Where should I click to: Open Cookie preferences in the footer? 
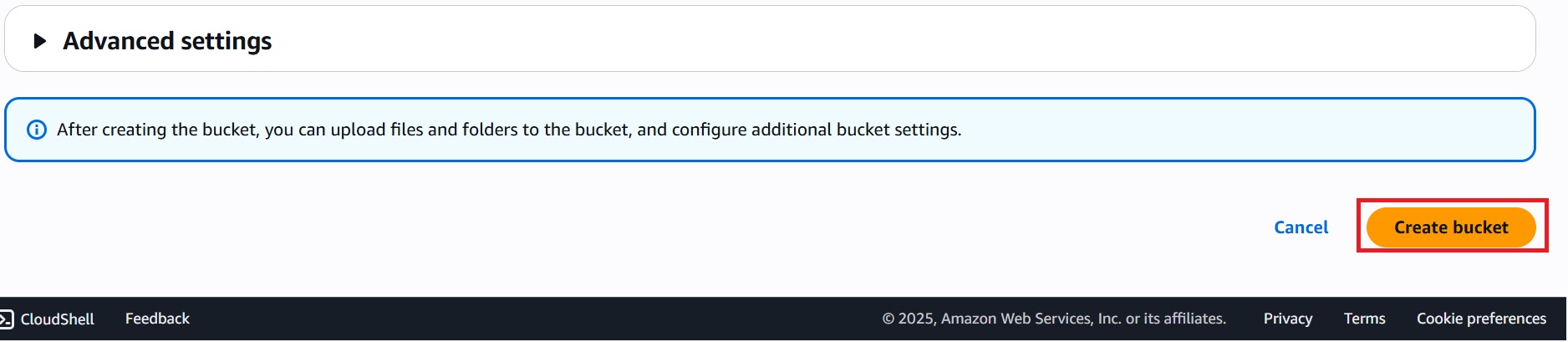(1481, 319)
